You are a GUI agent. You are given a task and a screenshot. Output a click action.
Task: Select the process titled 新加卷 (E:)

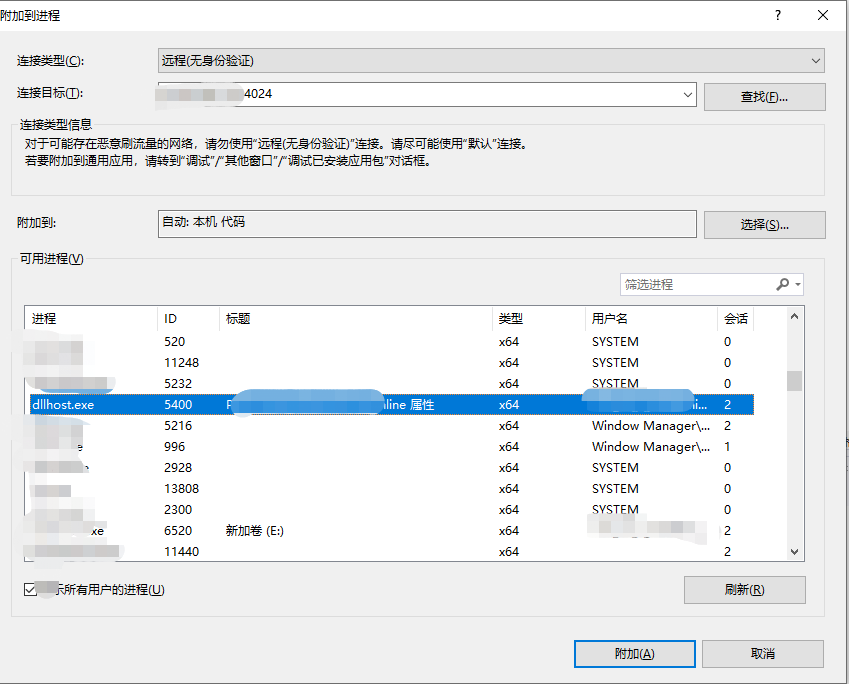tap(391, 531)
